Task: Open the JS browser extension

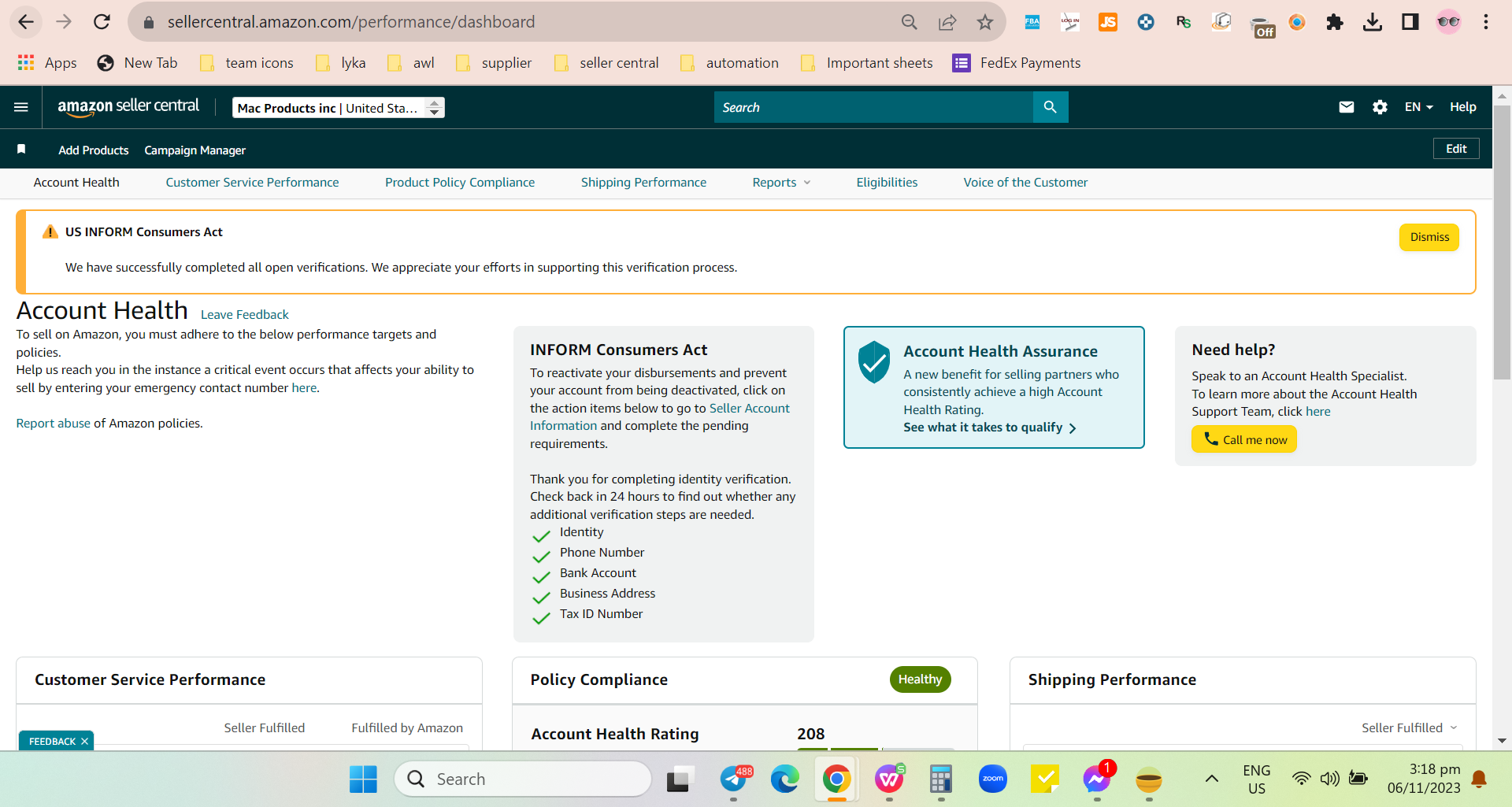Action: (x=1108, y=22)
